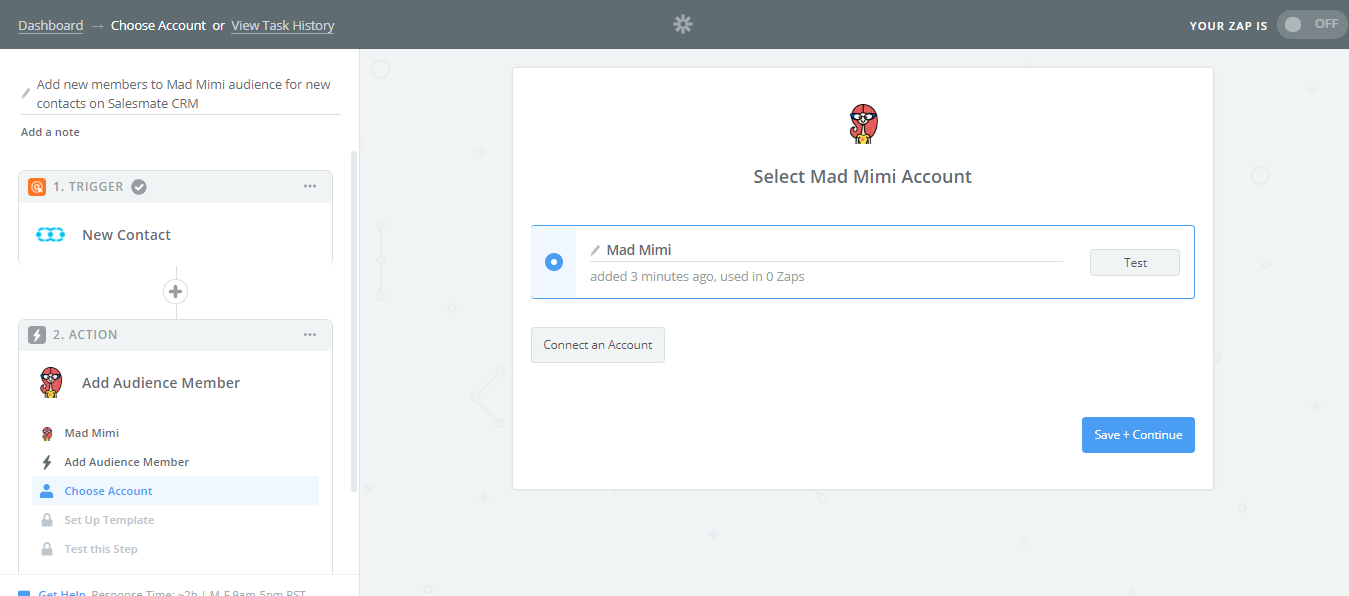
Task: Click the Salesmate logo by New Contact
Action: pyautogui.click(x=50, y=235)
